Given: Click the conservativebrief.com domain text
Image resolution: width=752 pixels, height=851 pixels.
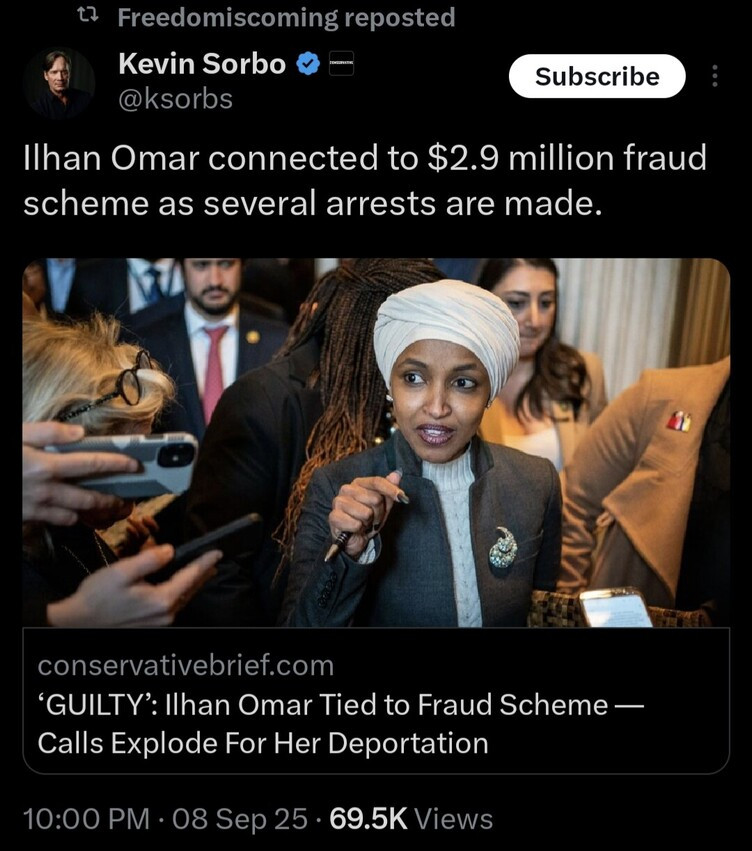Looking at the screenshot, I should (x=186, y=665).
